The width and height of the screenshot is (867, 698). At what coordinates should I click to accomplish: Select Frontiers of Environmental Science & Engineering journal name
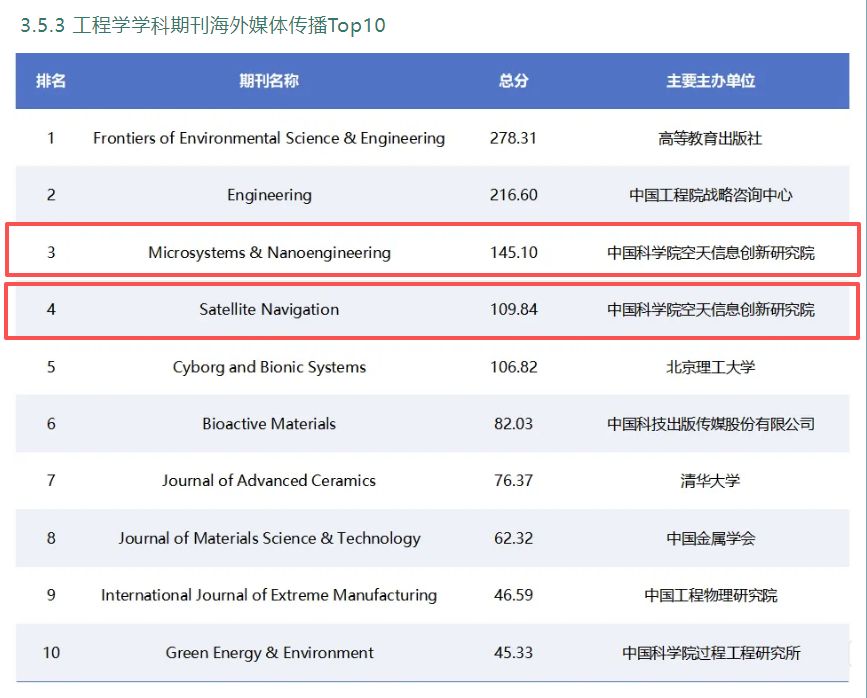click(269, 138)
